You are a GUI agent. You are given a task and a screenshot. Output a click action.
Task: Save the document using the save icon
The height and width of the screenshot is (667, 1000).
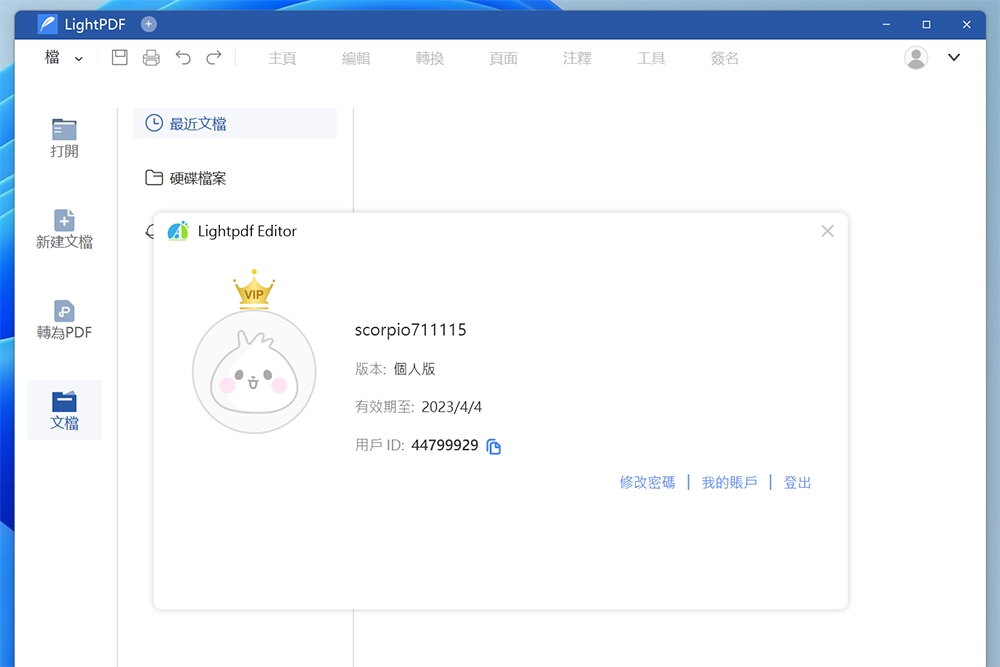coord(119,57)
